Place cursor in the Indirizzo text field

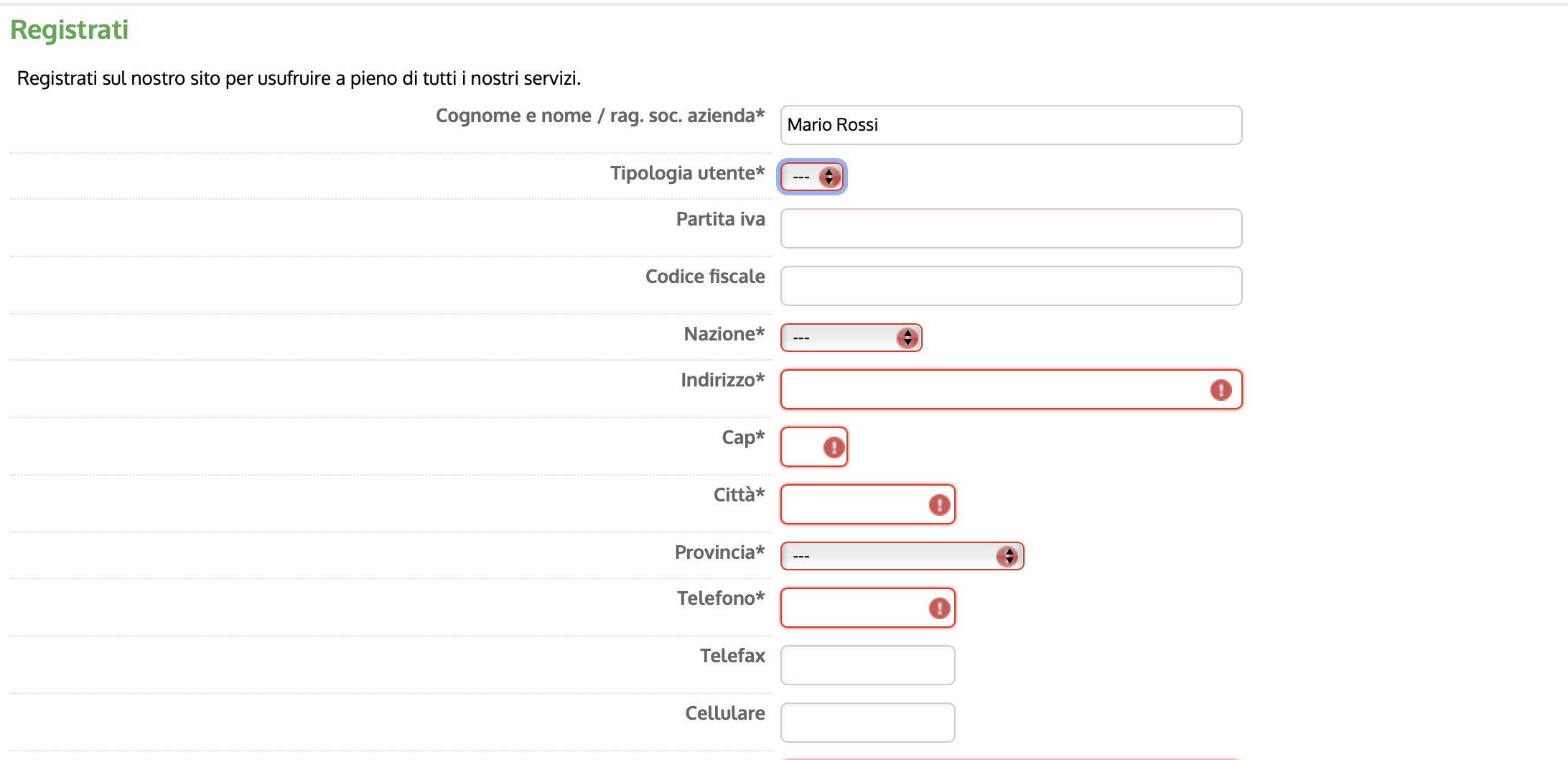point(991,390)
